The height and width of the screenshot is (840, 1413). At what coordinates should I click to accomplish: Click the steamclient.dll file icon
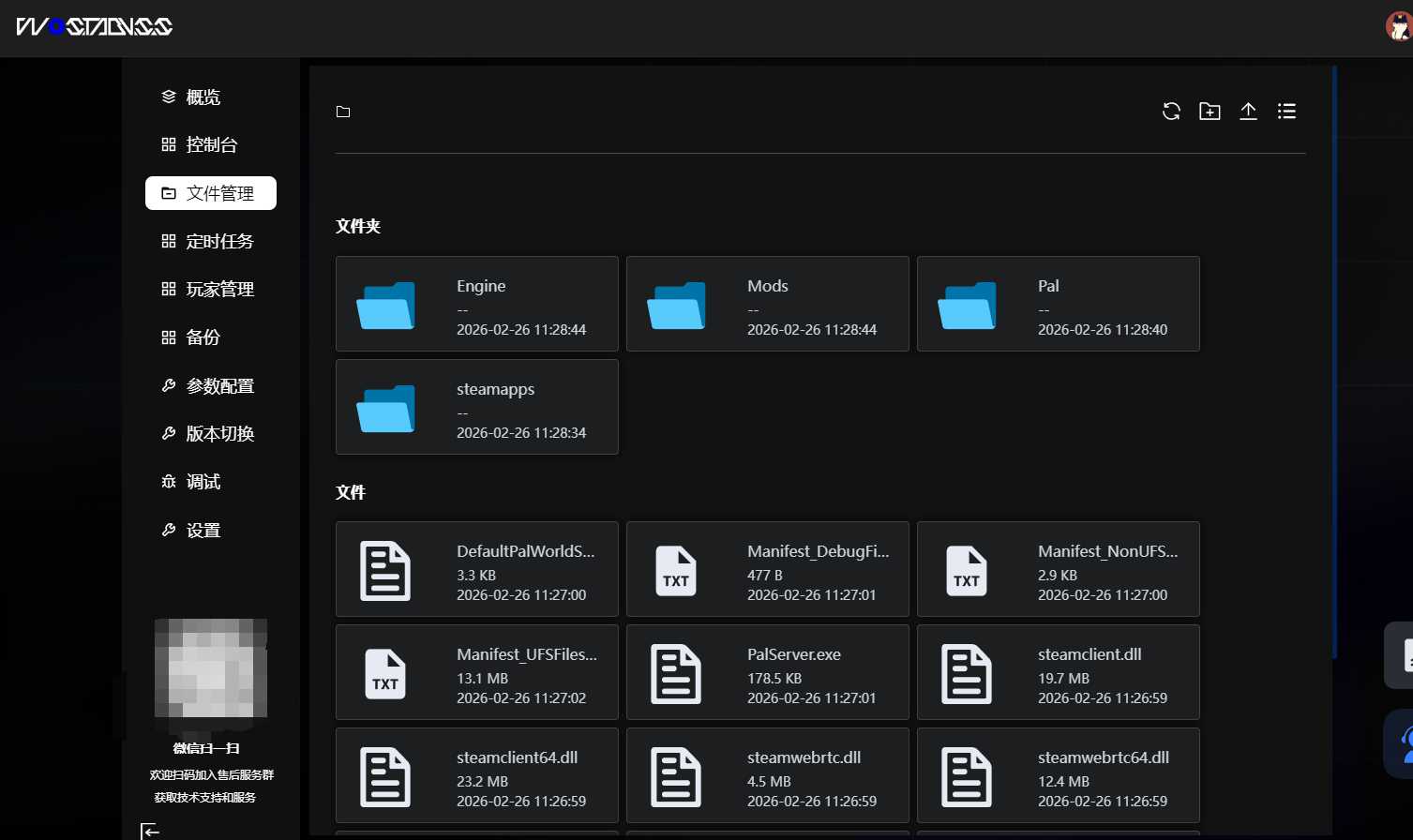click(967, 673)
